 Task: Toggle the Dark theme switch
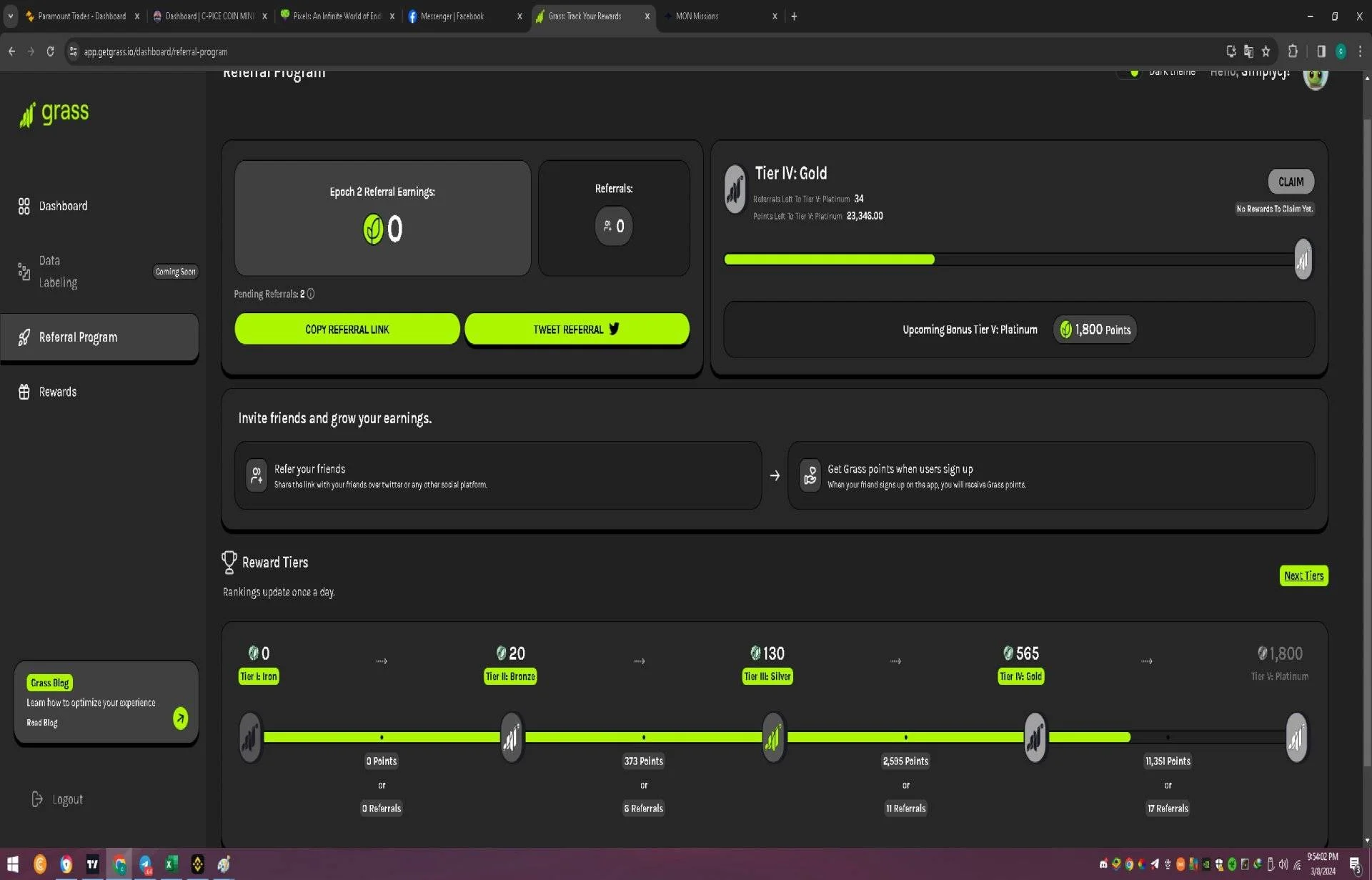1129,73
